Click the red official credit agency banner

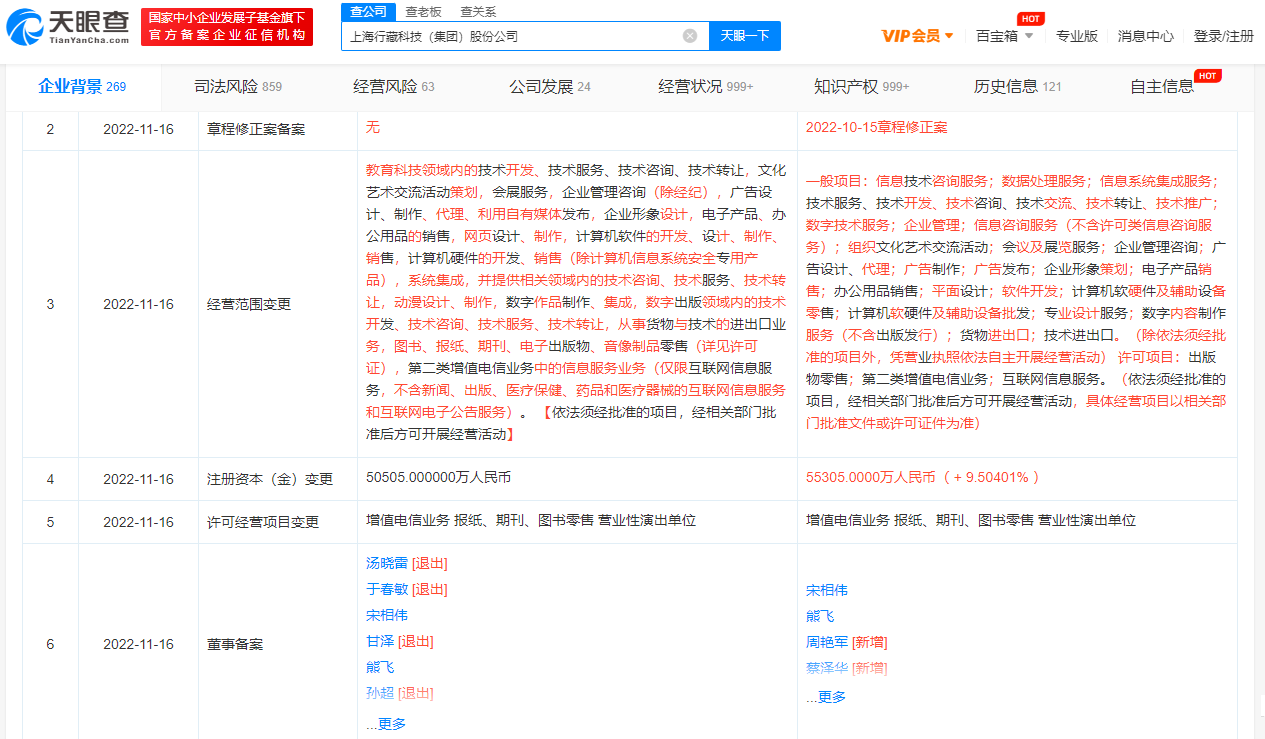tap(225, 27)
